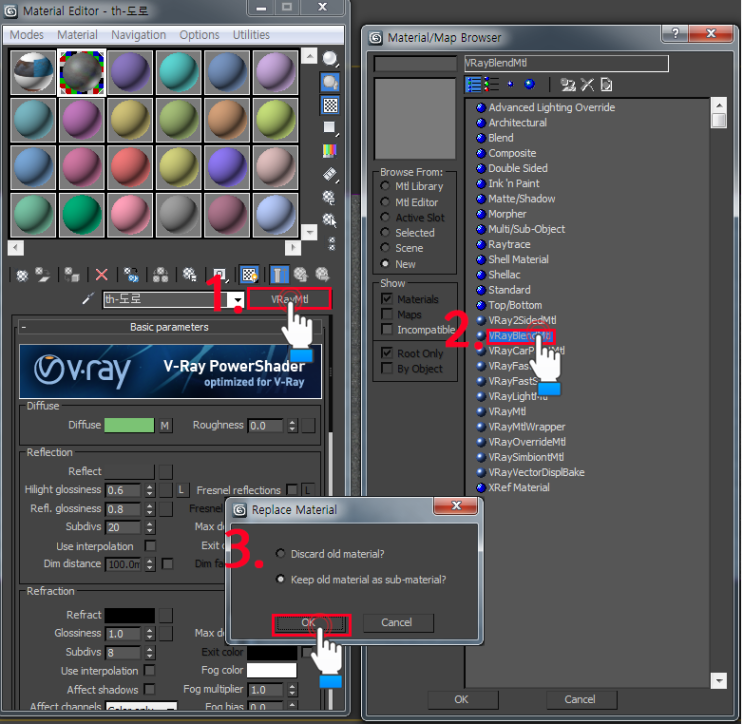743x724 pixels.
Task: Select the Scene radio button
Action: [385, 247]
